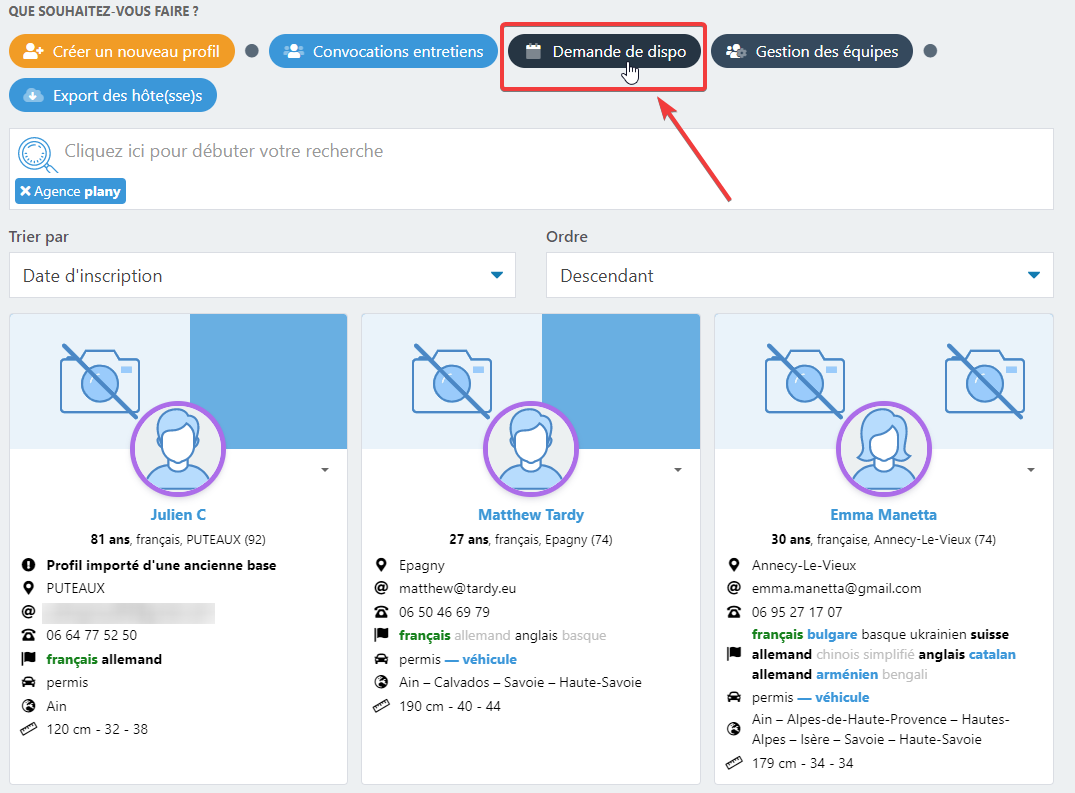Click Créer un nouveau profil button
The image size is (1075, 793).
click(122, 52)
